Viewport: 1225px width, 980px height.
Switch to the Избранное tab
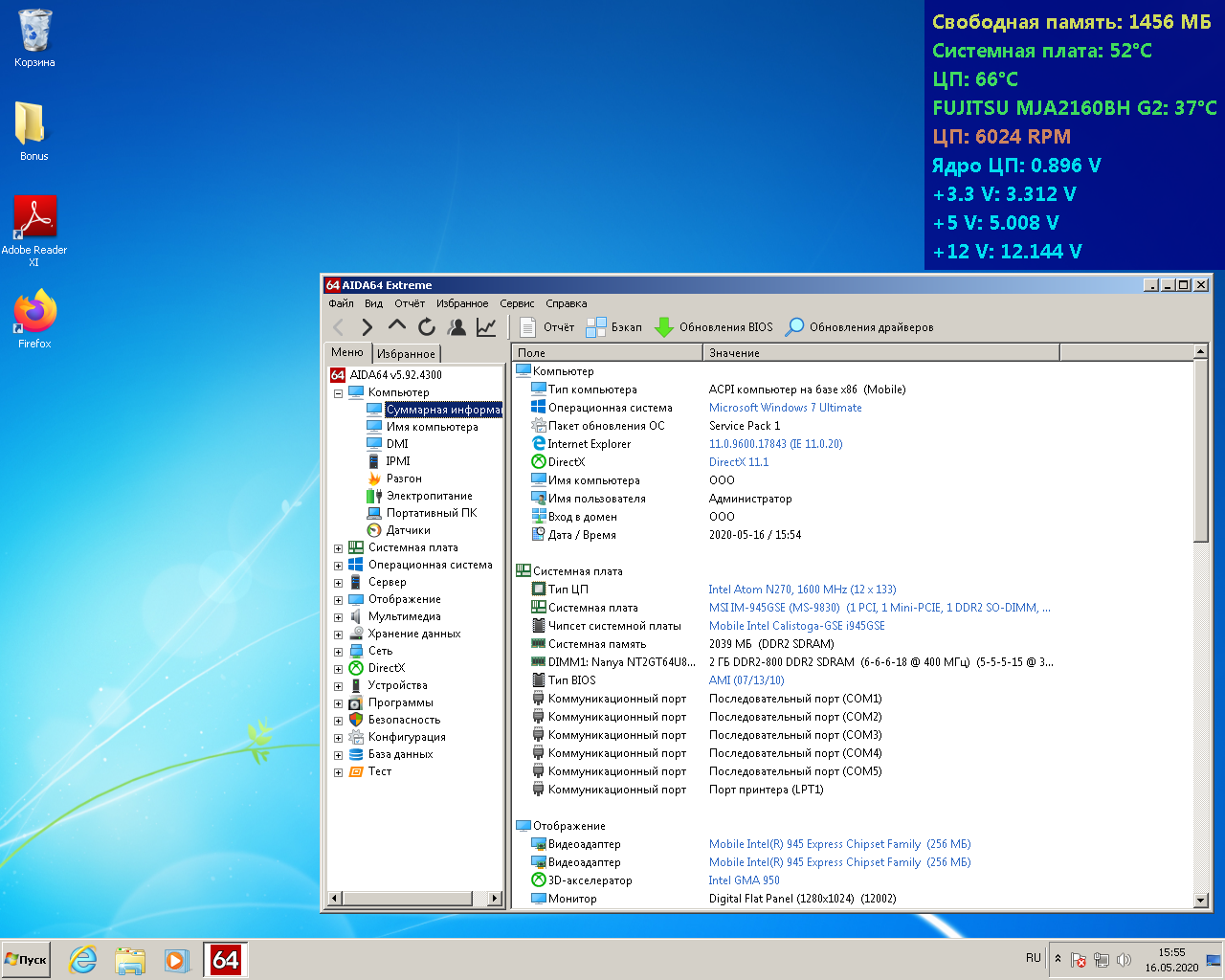click(x=406, y=354)
